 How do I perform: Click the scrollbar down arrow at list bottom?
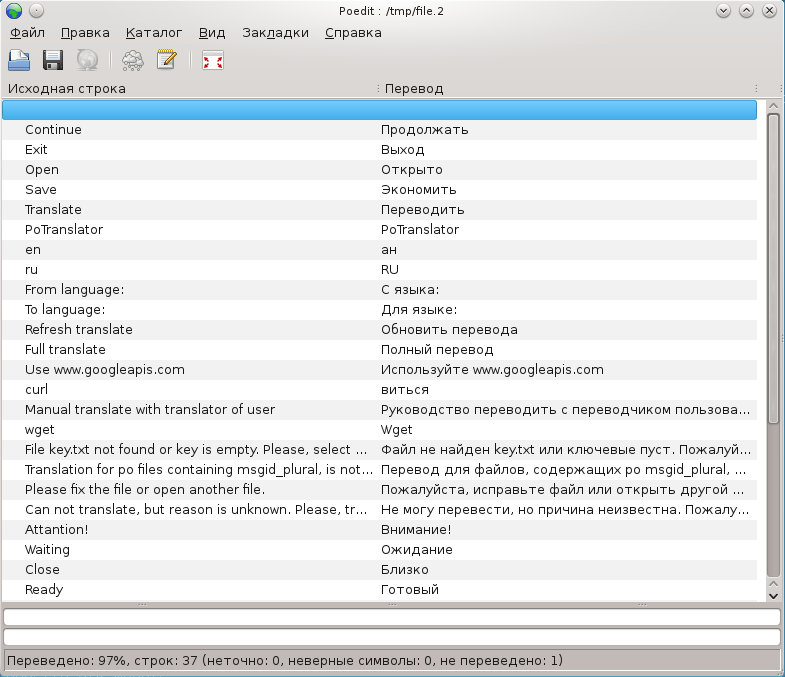(x=773, y=594)
